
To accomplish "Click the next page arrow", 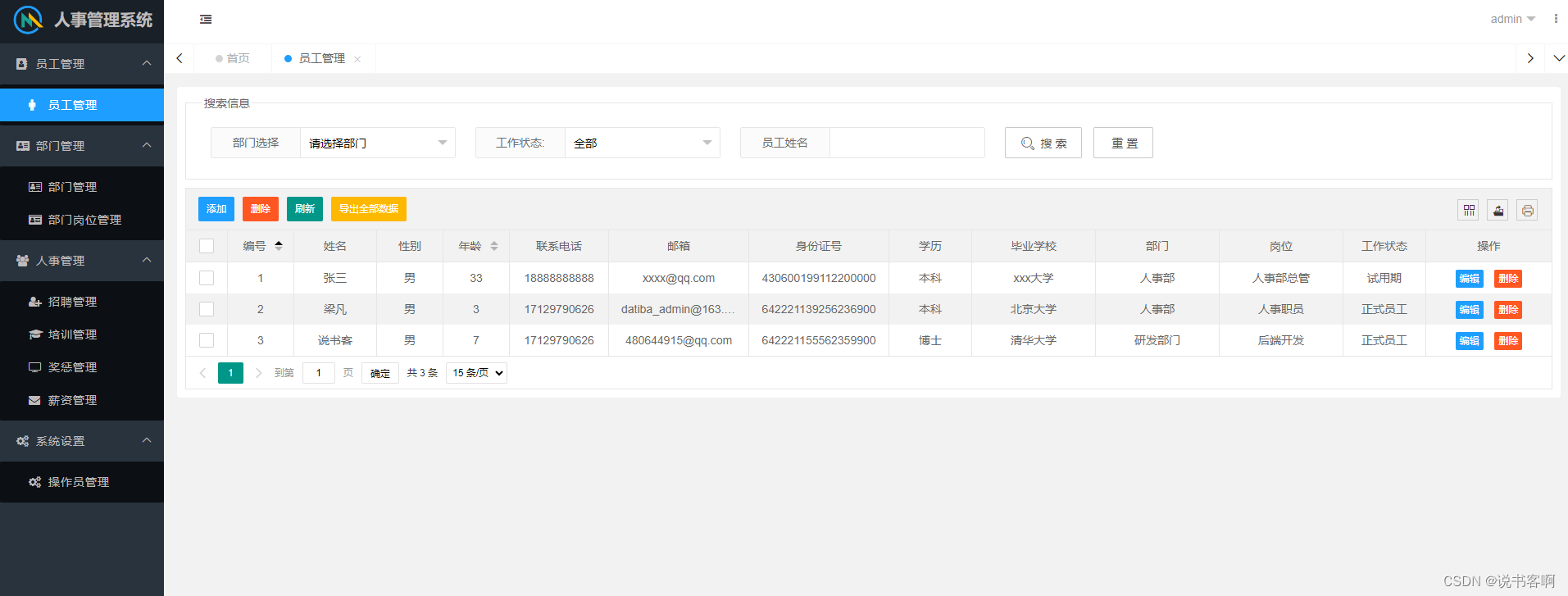I will coord(258,373).
